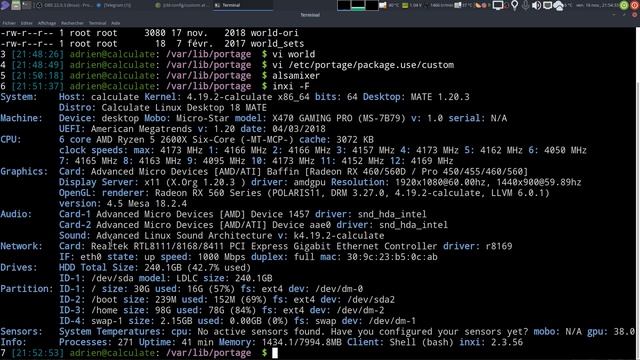Click the wired network tray icon
640x360 pixels.
coord(547,5)
